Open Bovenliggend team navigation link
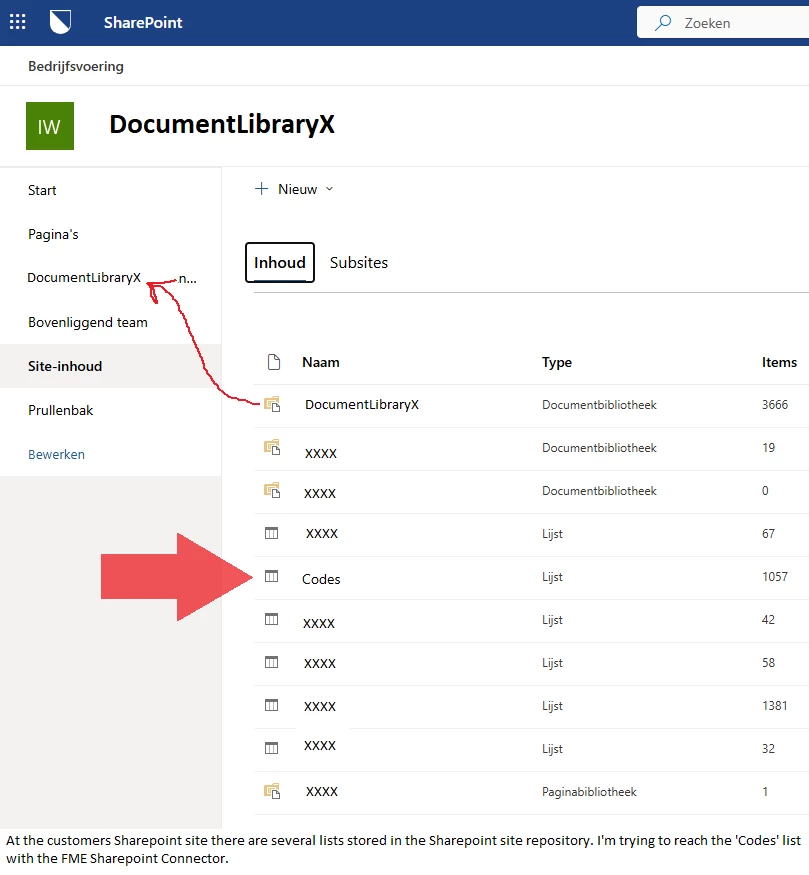809x875 pixels. (x=88, y=323)
